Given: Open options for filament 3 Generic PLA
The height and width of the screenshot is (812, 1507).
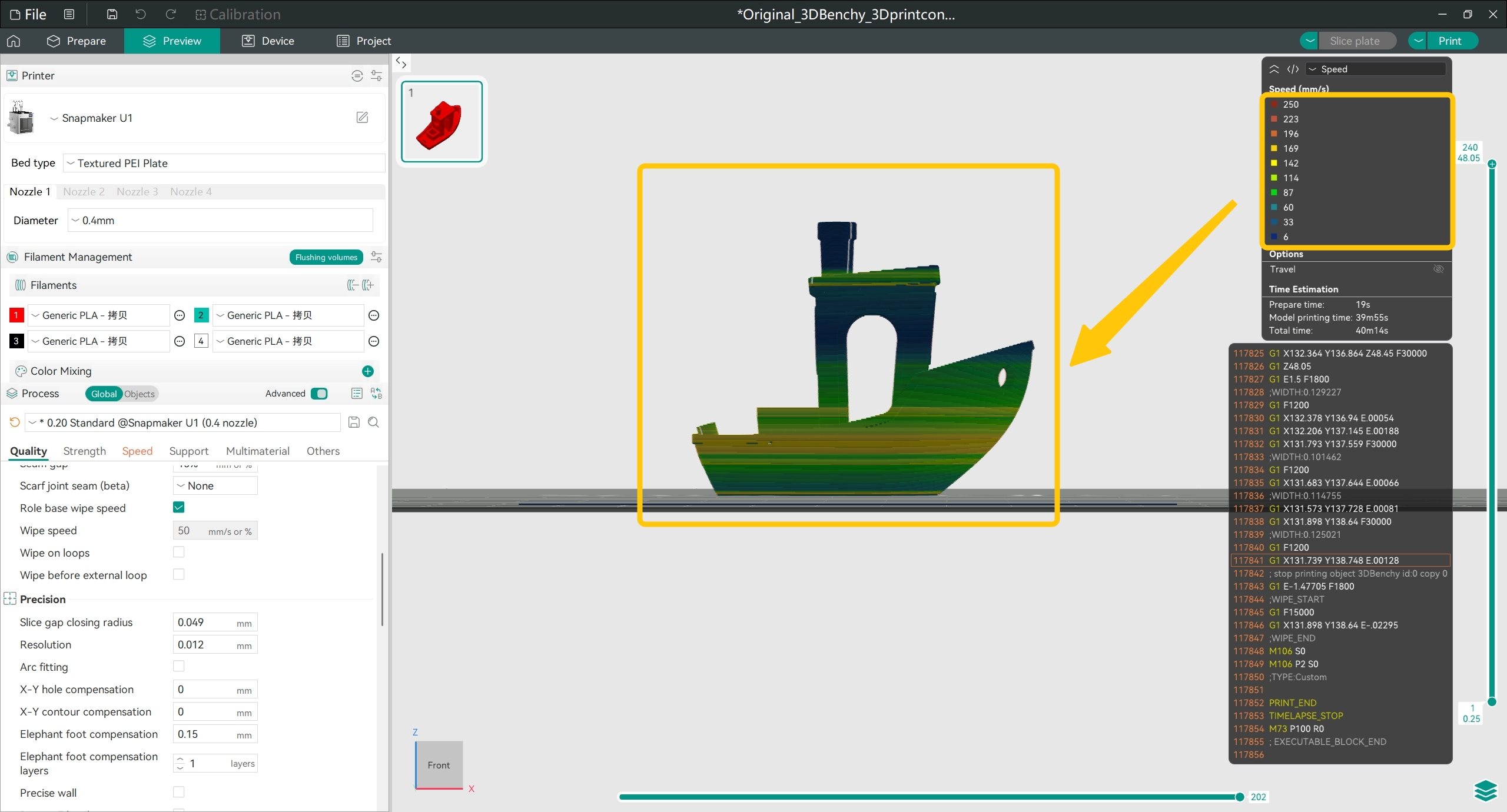Looking at the screenshot, I should click(180, 341).
